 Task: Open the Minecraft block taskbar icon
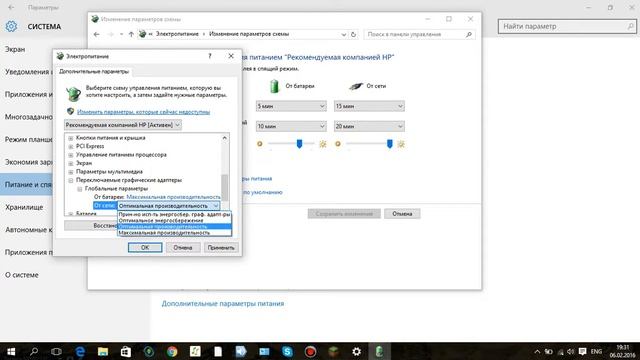point(333,351)
